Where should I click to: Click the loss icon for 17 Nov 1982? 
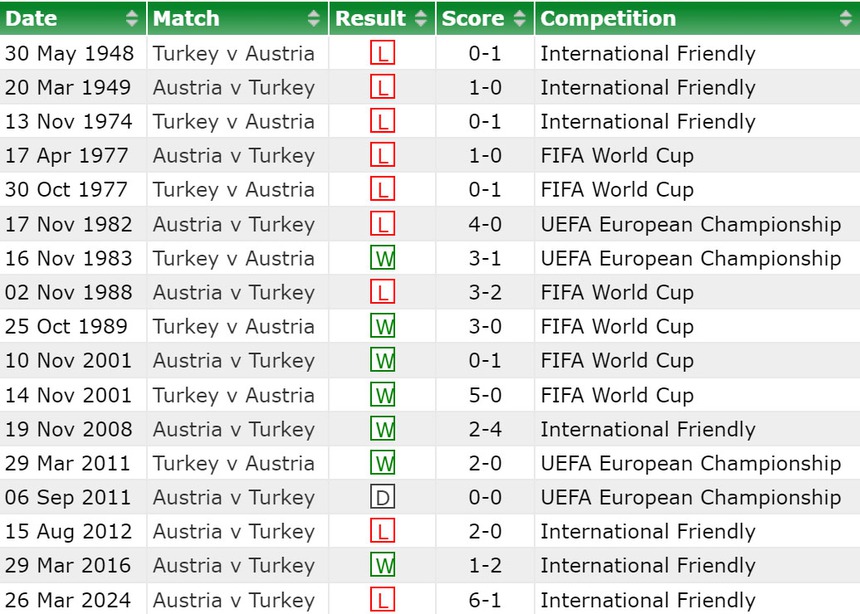[x=382, y=224]
